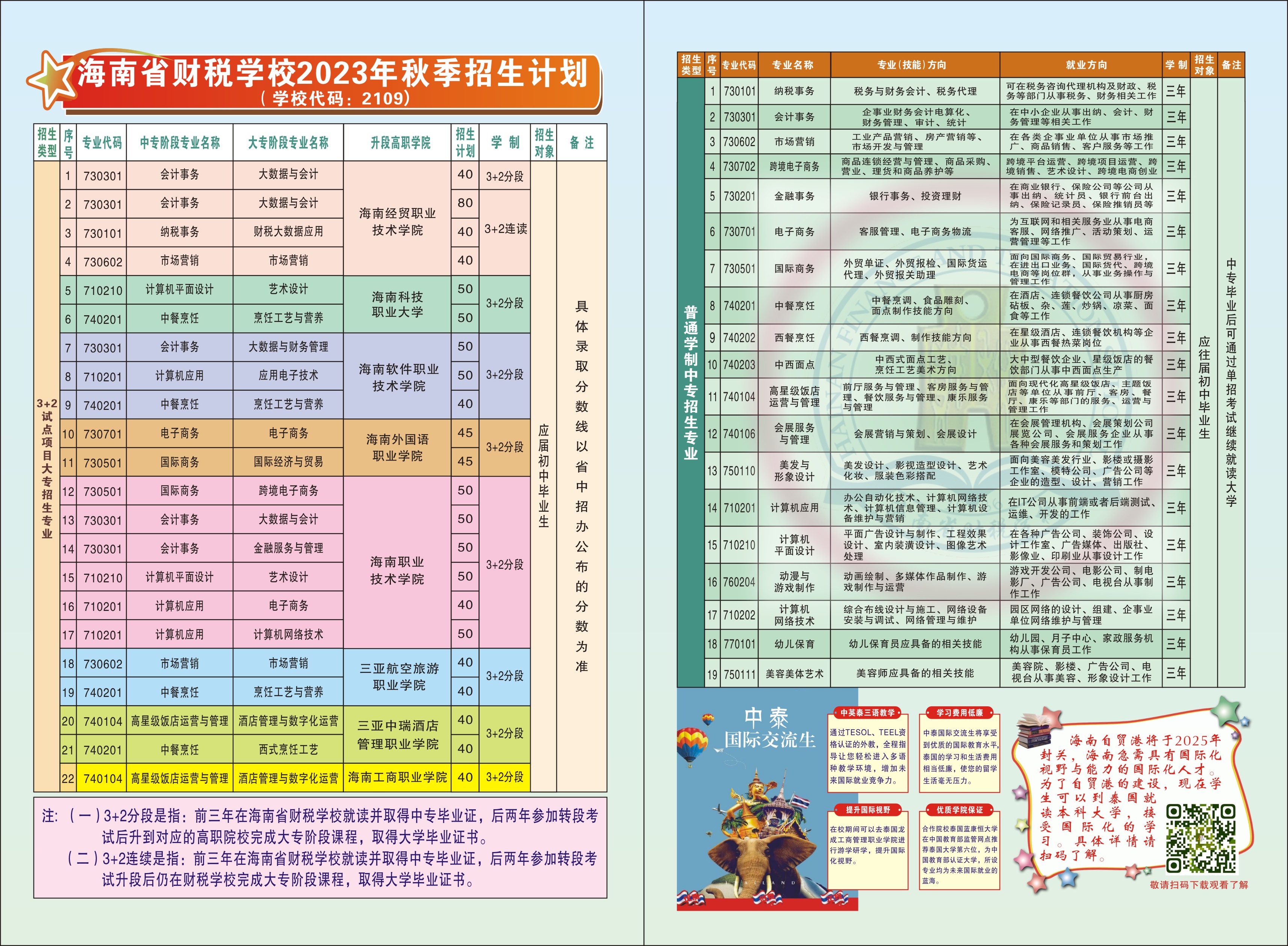Click the vertical label 3+2试点项目大专招生专业
This screenshot has width=1288, height=946.
pyautogui.click(x=47, y=468)
